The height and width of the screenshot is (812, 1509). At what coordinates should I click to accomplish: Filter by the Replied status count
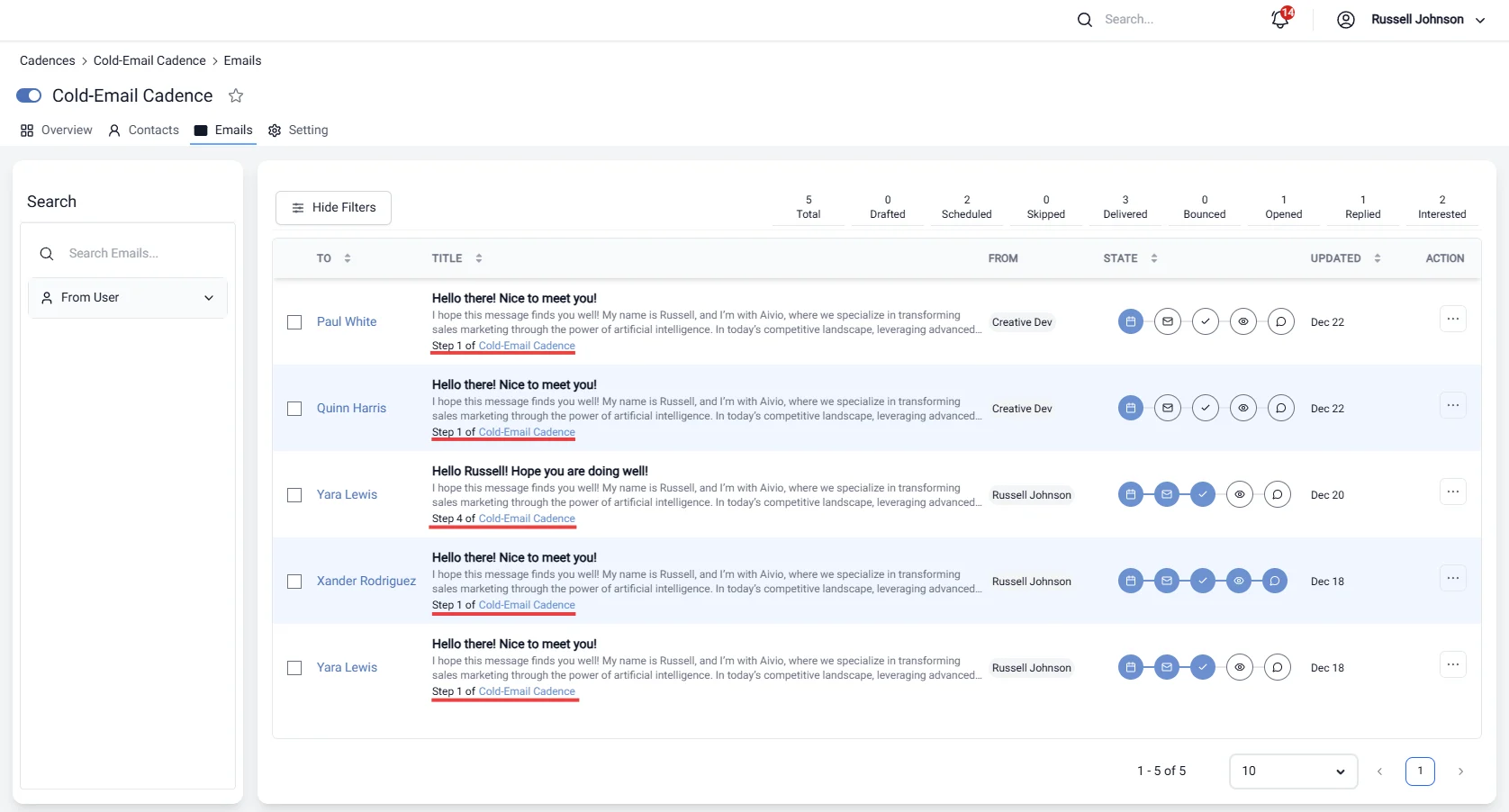click(1363, 207)
